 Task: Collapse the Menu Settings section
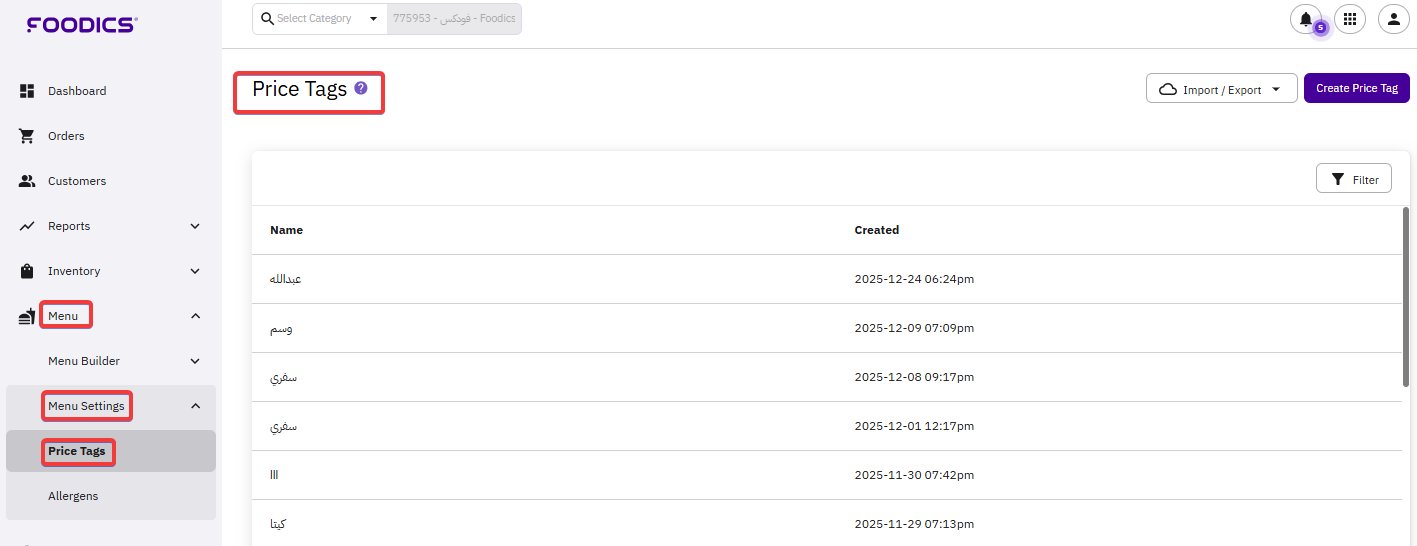(x=195, y=406)
